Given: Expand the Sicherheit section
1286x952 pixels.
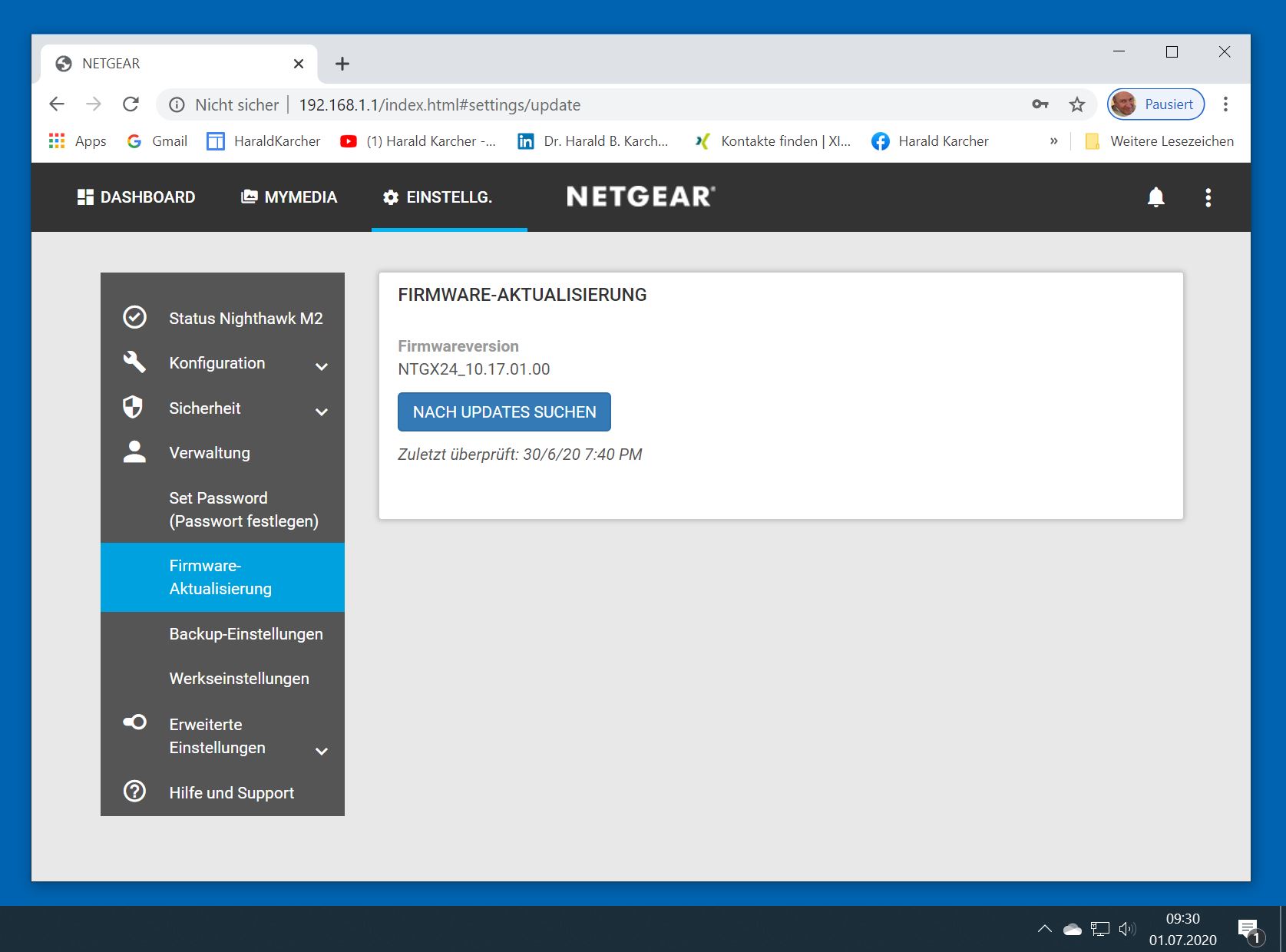Looking at the screenshot, I should (322, 412).
